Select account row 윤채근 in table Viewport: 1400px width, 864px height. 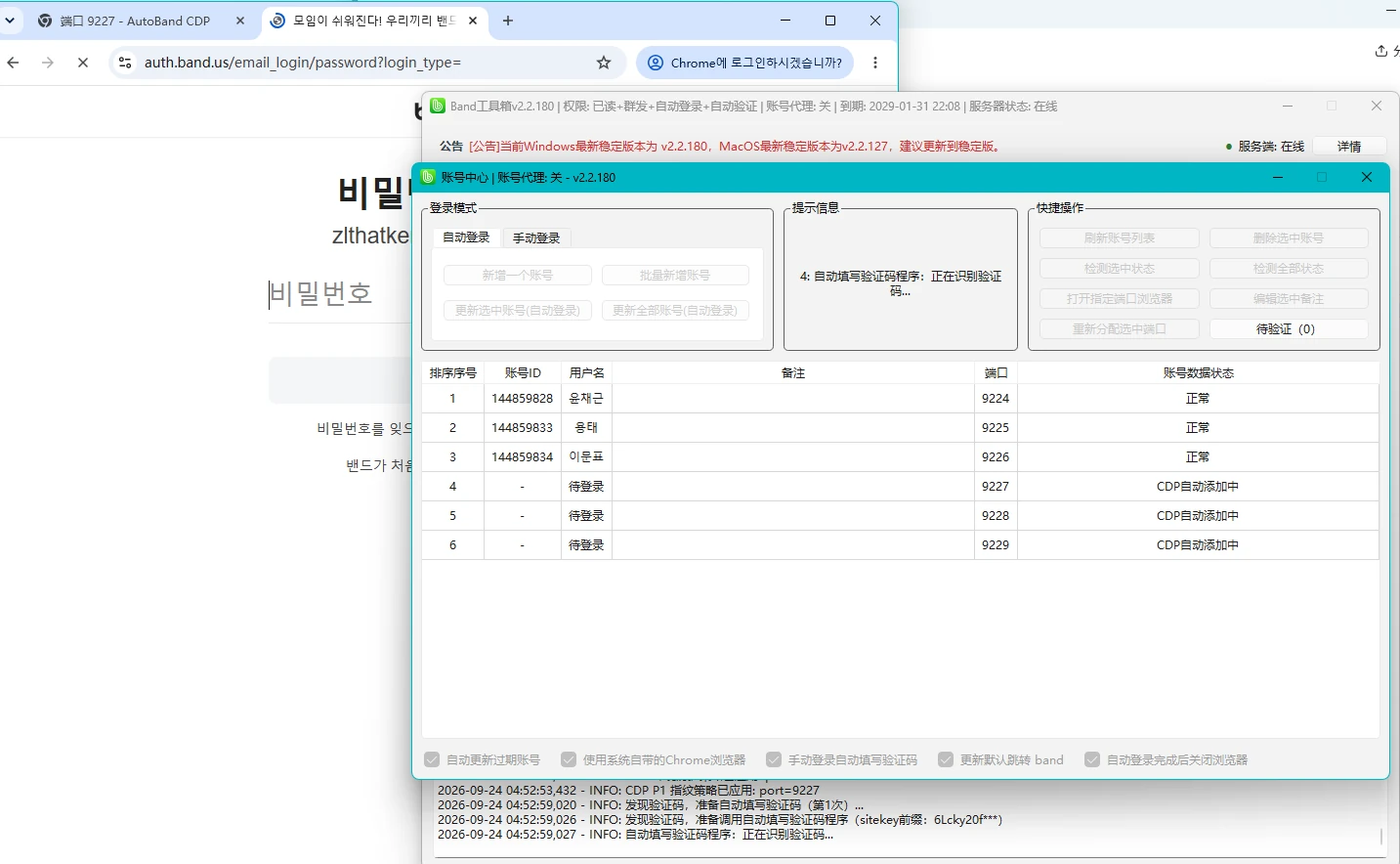point(900,399)
